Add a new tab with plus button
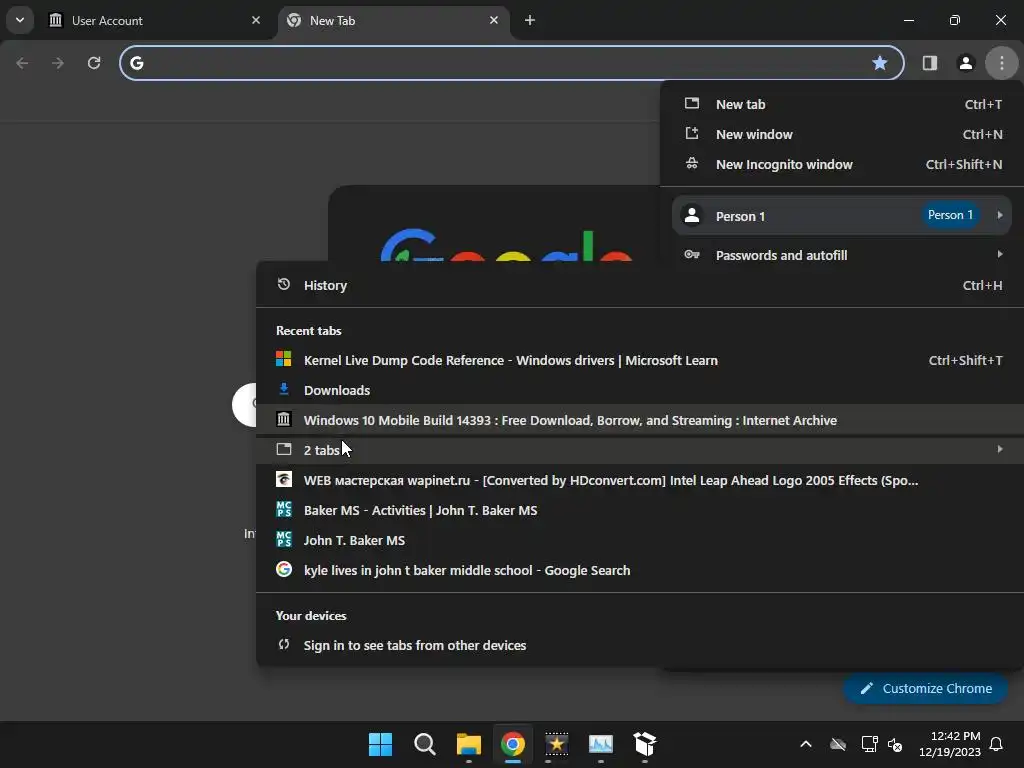The height and width of the screenshot is (768, 1024). click(530, 20)
